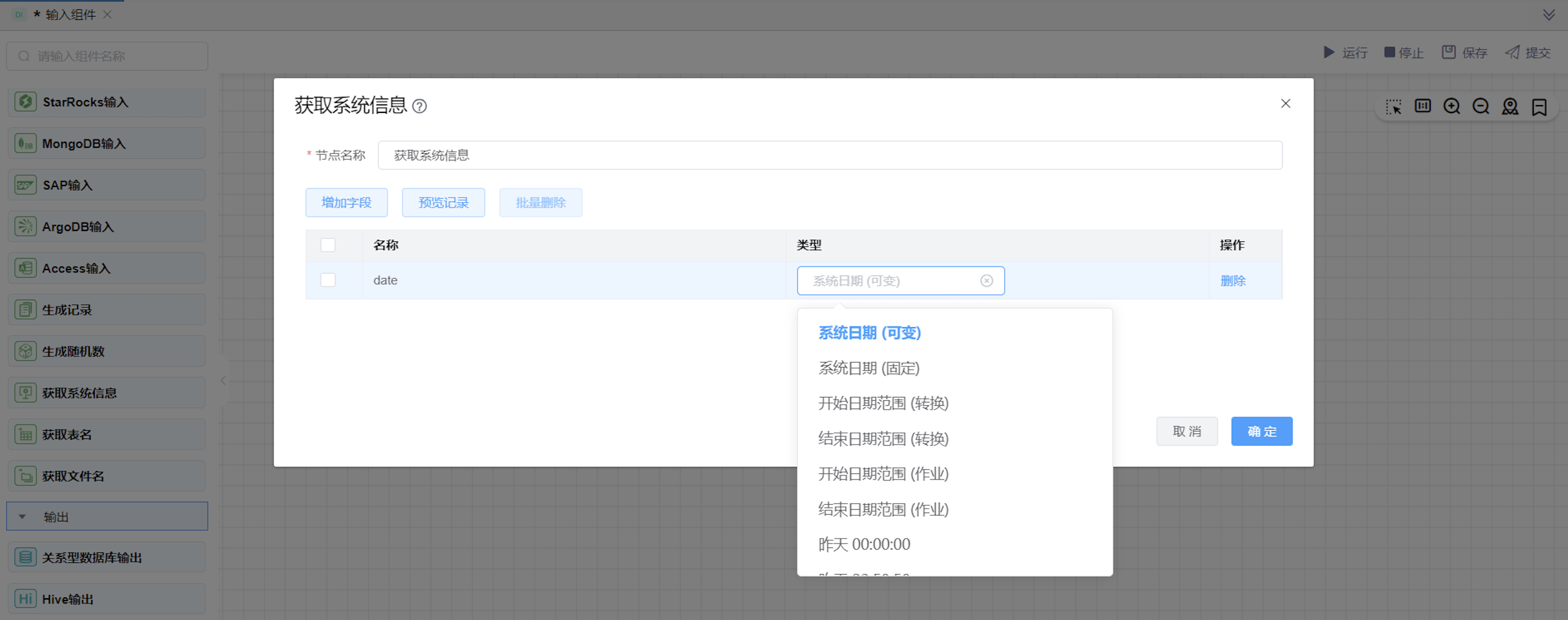Click the 增加字段 button
The image size is (1568, 620).
[x=347, y=203]
